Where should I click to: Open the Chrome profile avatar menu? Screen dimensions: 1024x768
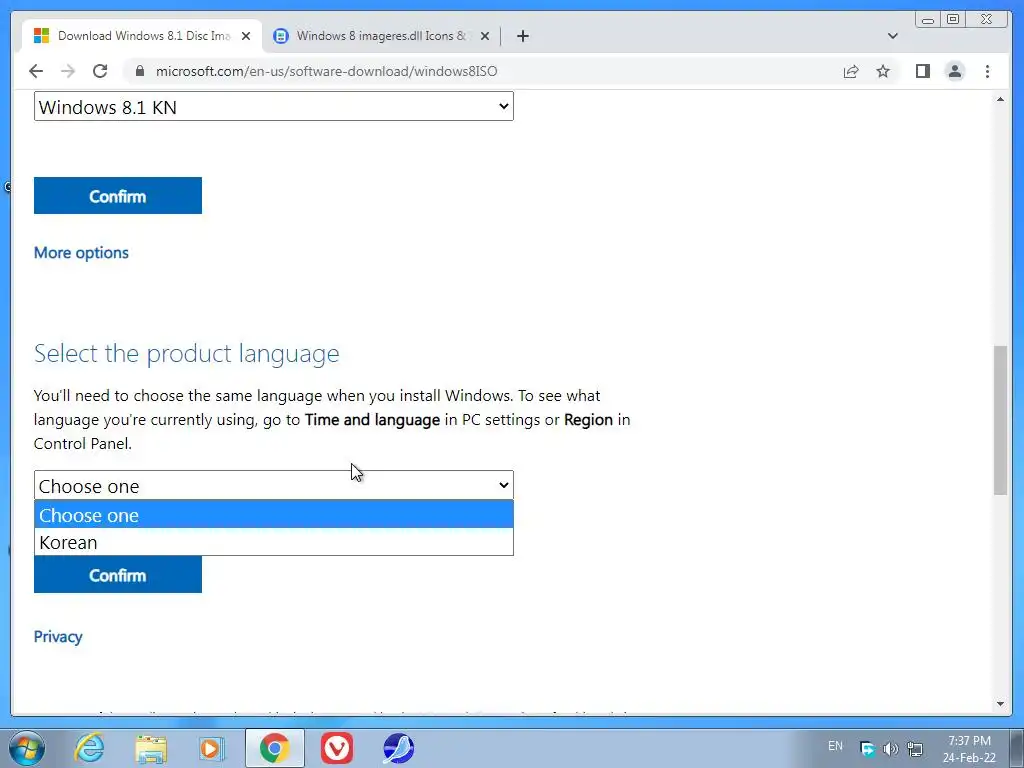tap(955, 71)
